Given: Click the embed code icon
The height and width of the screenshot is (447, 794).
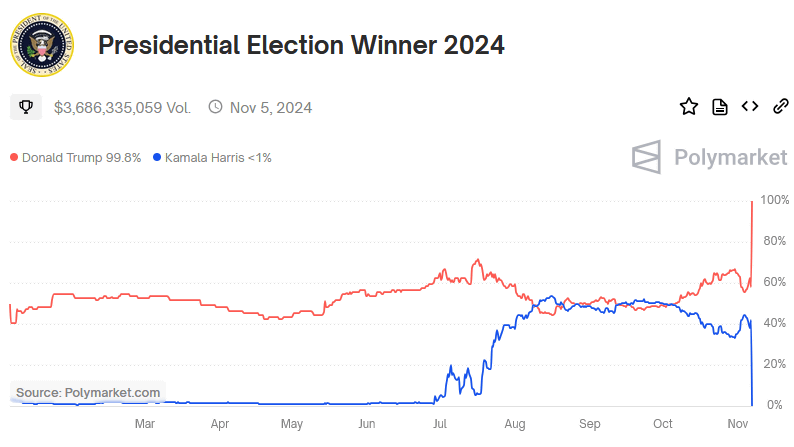Looking at the screenshot, I should (x=750, y=107).
